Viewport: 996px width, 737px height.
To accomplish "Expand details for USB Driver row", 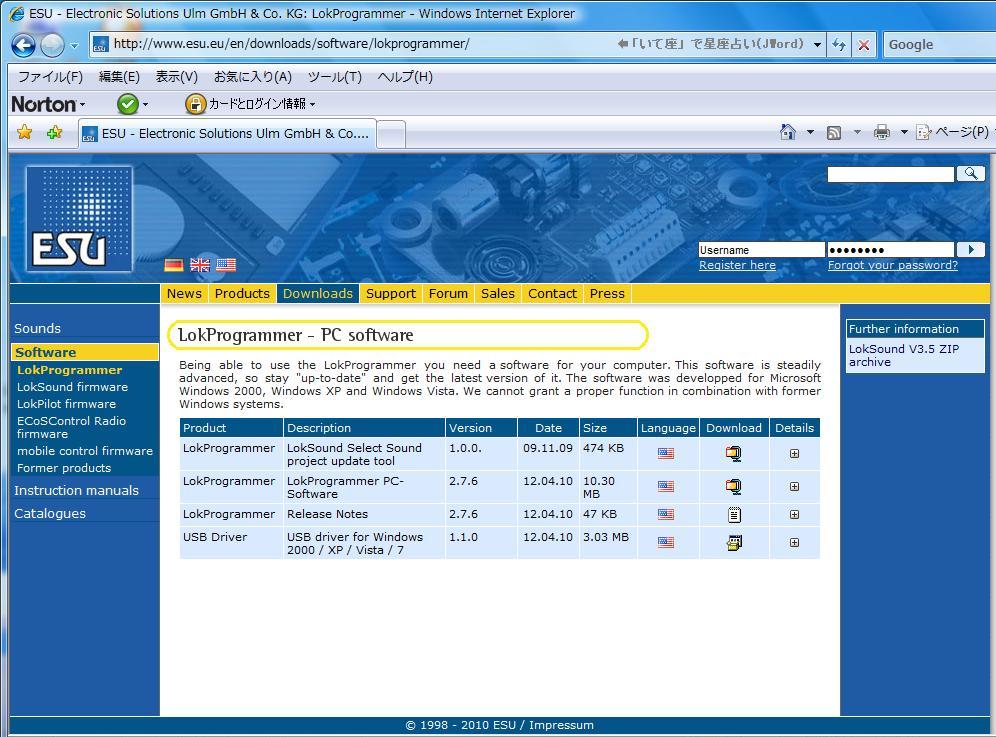I will click(x=794, y=543).
